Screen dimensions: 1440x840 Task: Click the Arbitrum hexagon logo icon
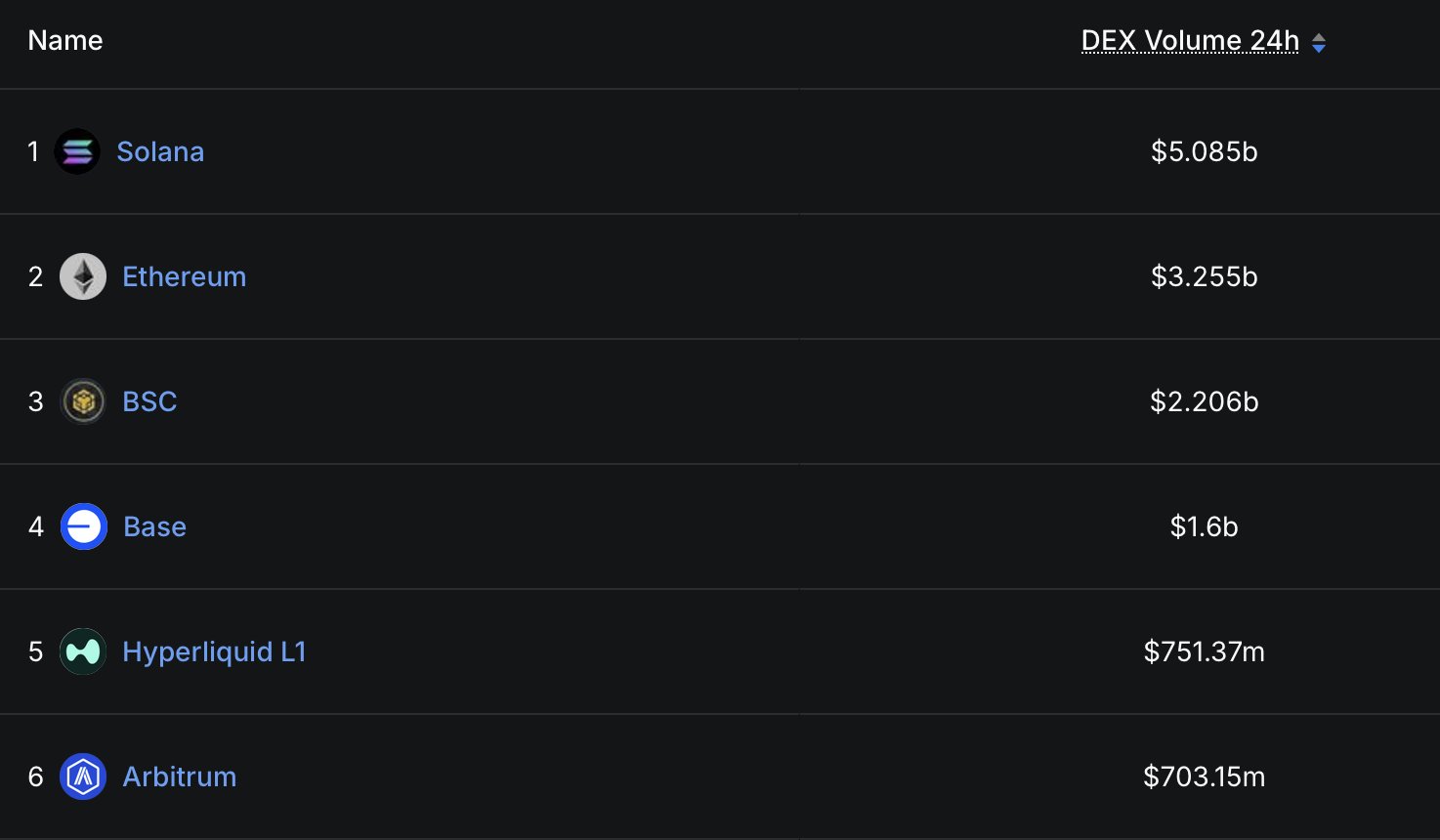point(83,777)
